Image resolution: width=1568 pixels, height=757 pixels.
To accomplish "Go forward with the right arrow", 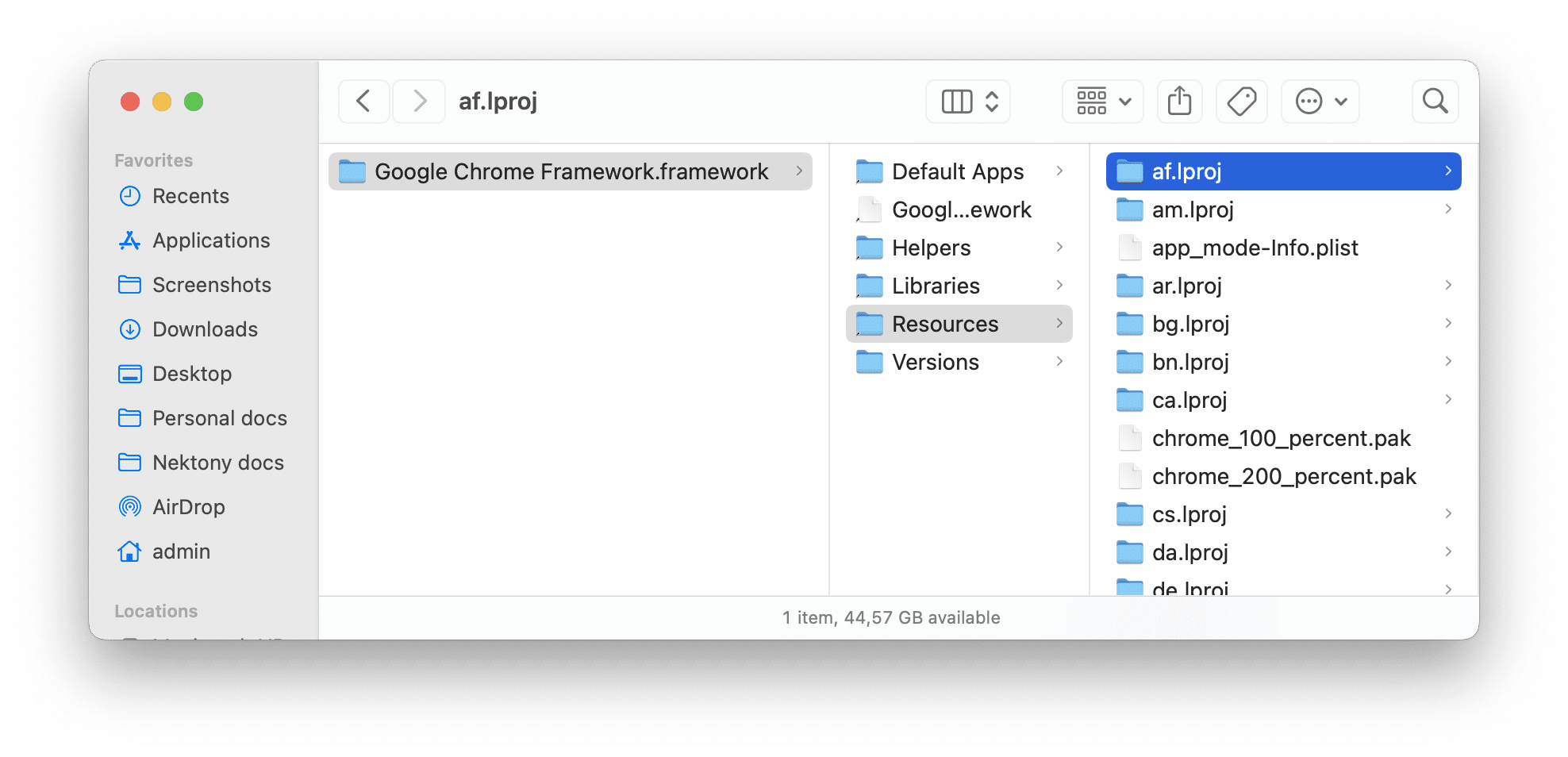I will (x=420, y=102).
